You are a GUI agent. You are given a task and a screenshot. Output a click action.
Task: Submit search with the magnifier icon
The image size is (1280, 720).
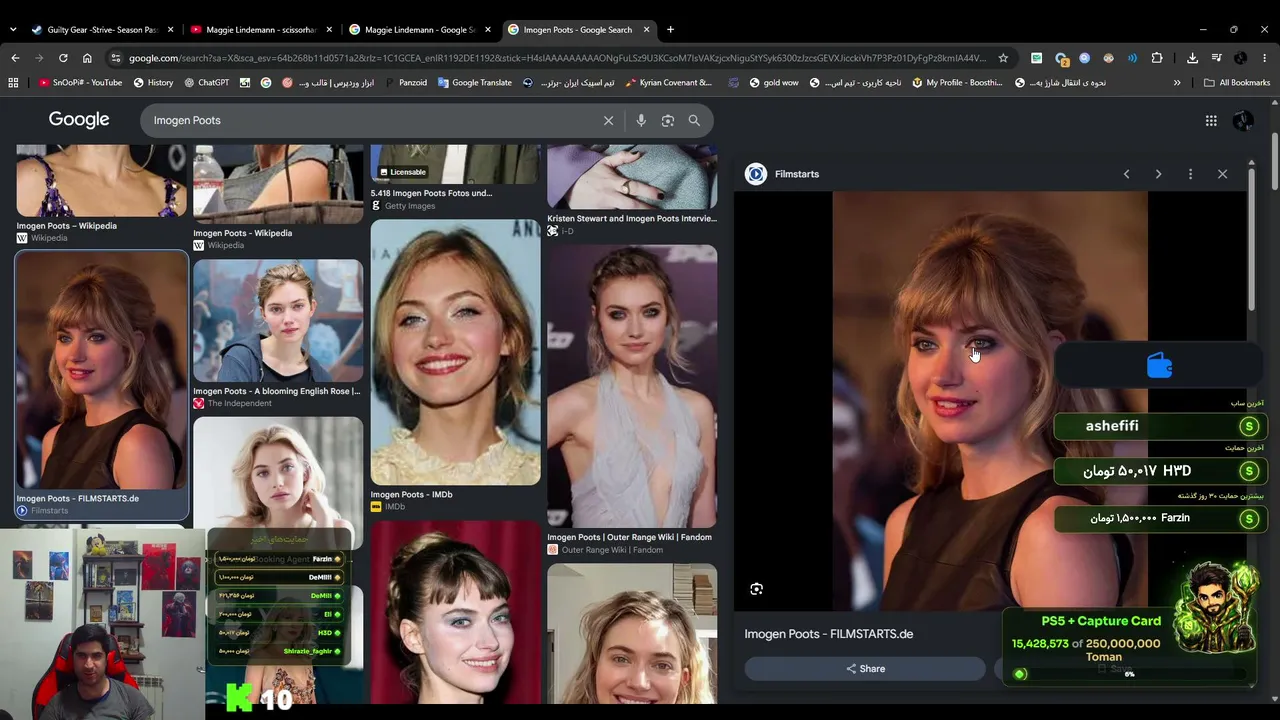[694, 120]
